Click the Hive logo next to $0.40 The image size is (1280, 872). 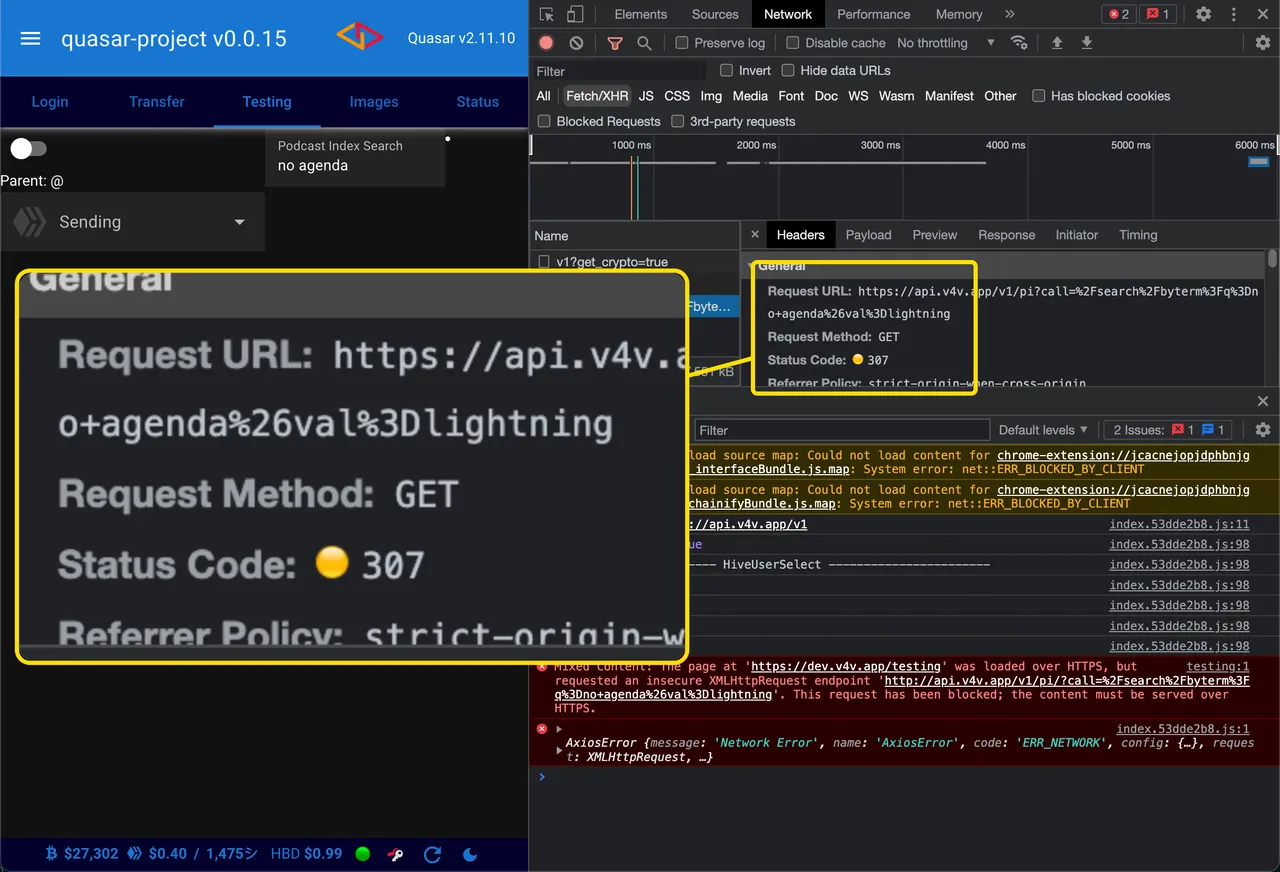coord(136,854)
